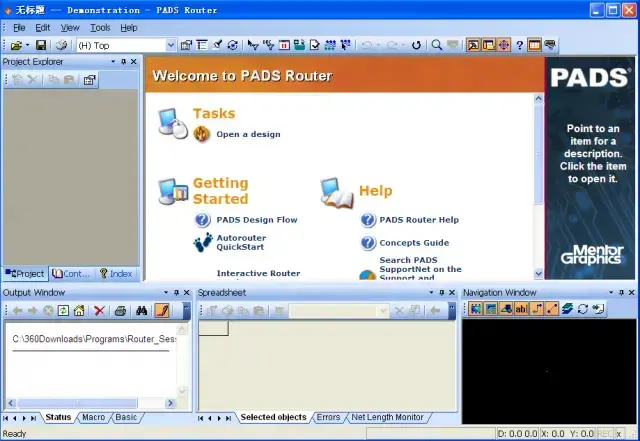Expand the arrow next to Open folder icon
Viewport: 640px width, 441px height.
pyautogui.click(x=27, y=45)
